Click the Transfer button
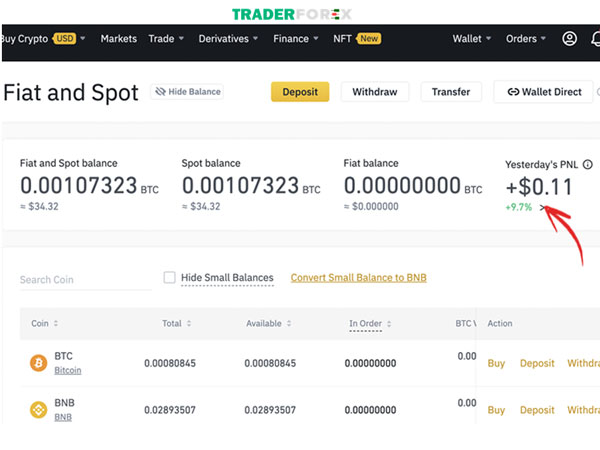 (x=451, y=92)
